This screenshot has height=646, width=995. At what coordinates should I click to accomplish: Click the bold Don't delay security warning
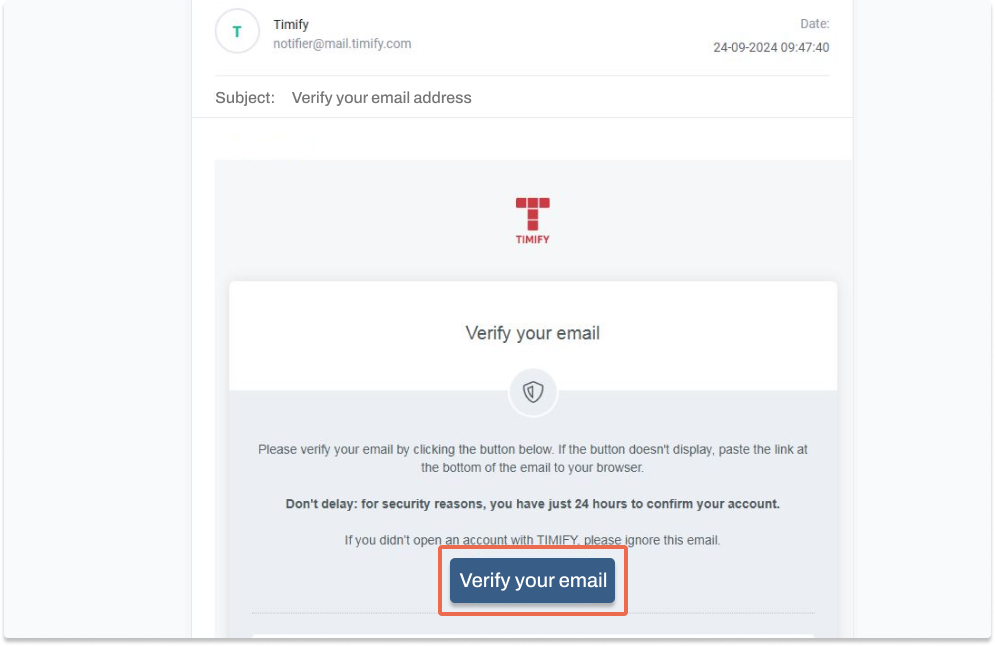(x=532, y=504)
